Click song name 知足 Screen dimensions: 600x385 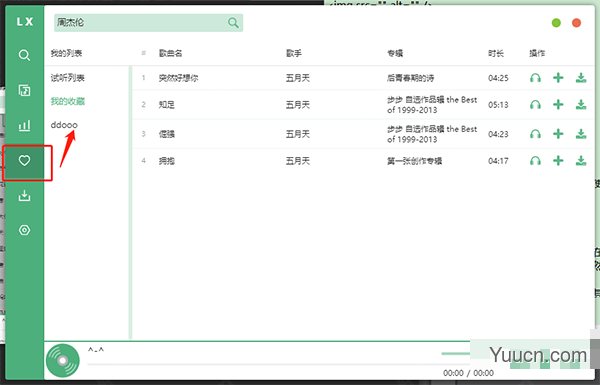point(167,104)
